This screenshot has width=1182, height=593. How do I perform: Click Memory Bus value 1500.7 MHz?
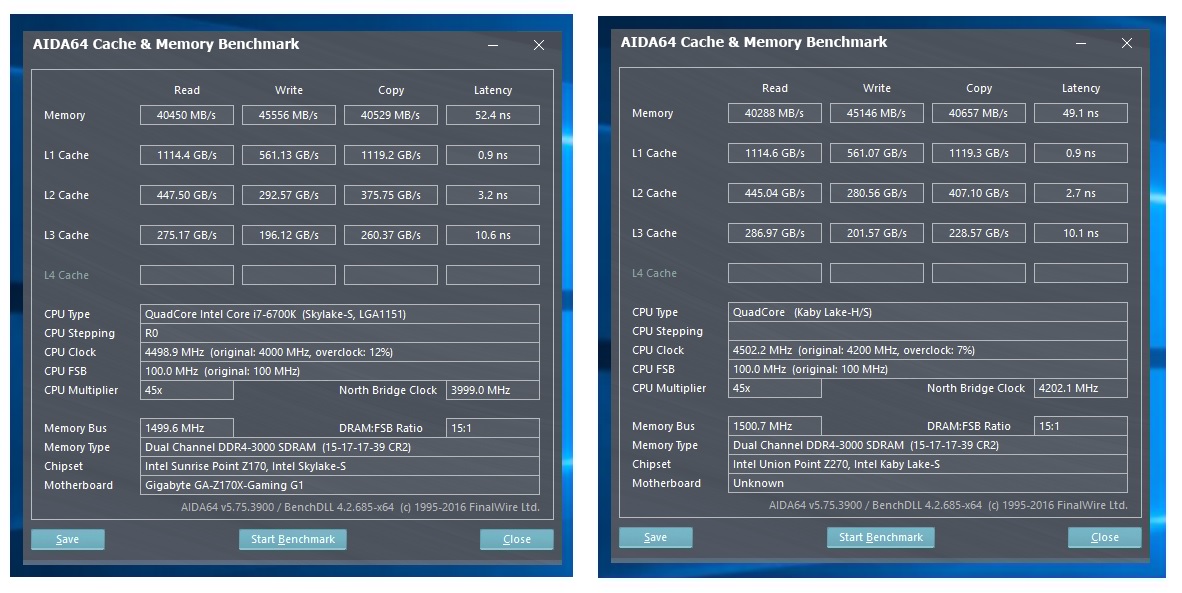click(x=775, y=426)
